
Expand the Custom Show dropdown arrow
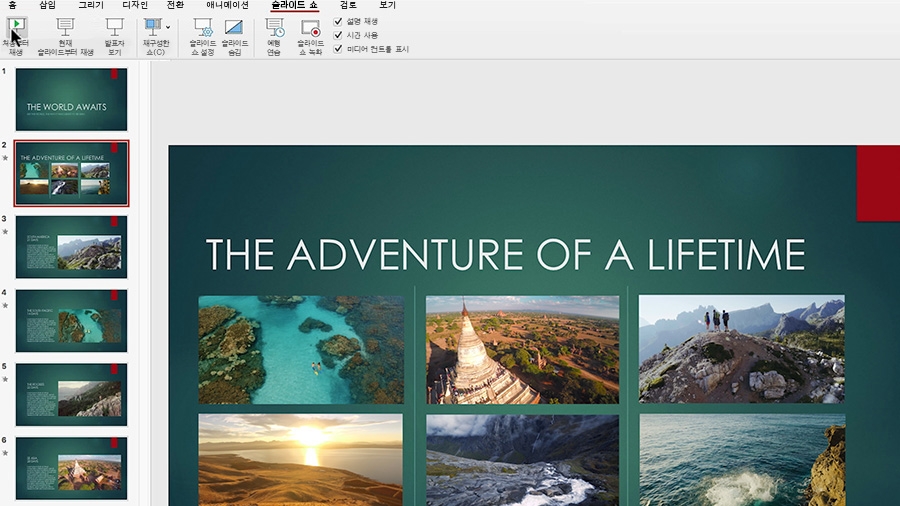pyautogui.click(x=168, y=27)
